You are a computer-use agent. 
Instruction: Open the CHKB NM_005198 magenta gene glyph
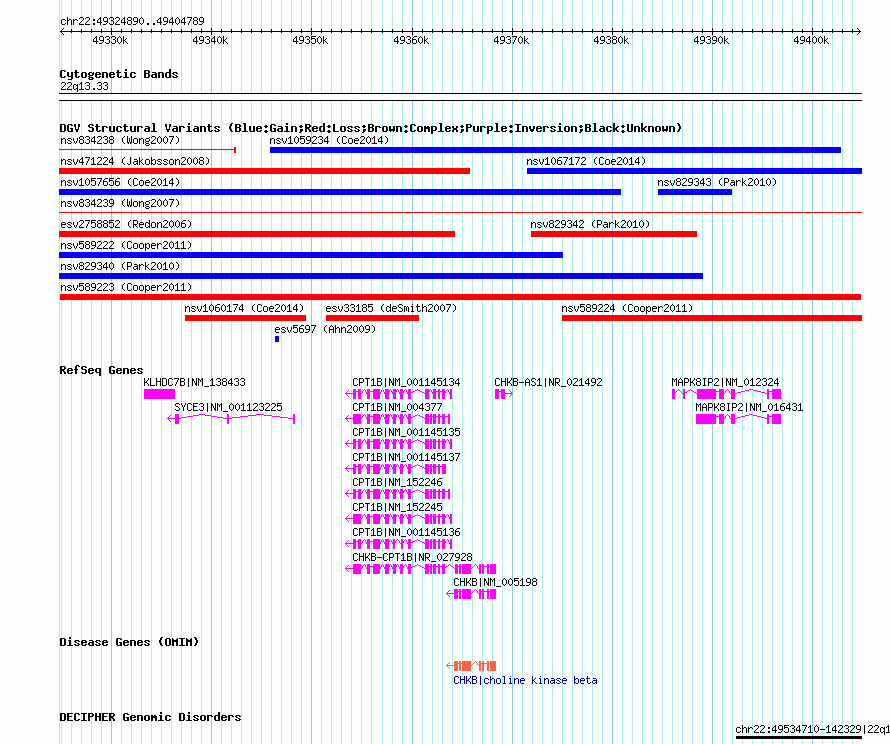(x=471, y=594)
